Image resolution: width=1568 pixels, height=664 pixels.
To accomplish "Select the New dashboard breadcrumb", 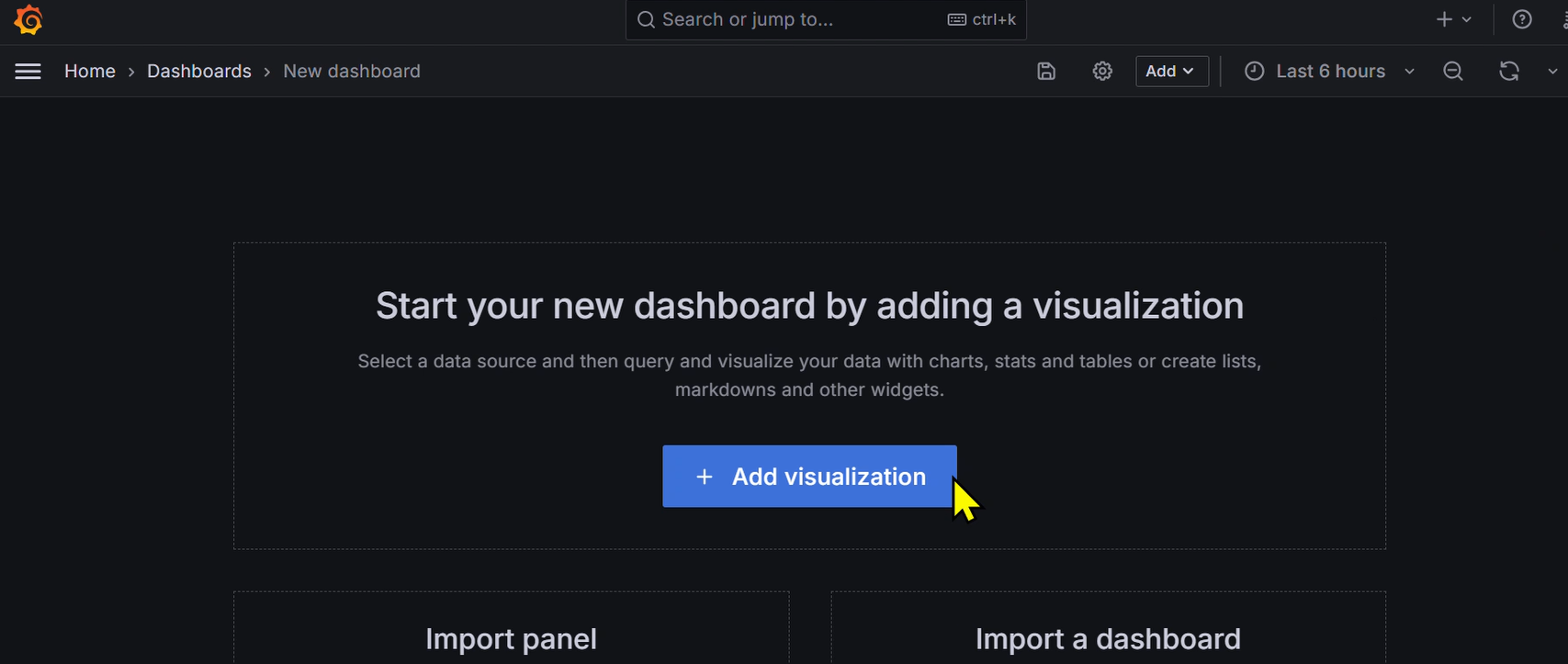I will [x=352, y=72].
